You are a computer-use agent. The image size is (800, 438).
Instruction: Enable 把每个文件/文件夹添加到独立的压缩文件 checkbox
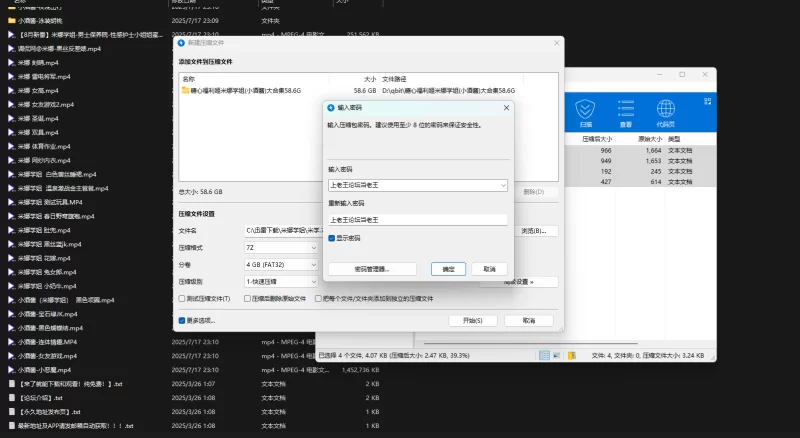318,299
